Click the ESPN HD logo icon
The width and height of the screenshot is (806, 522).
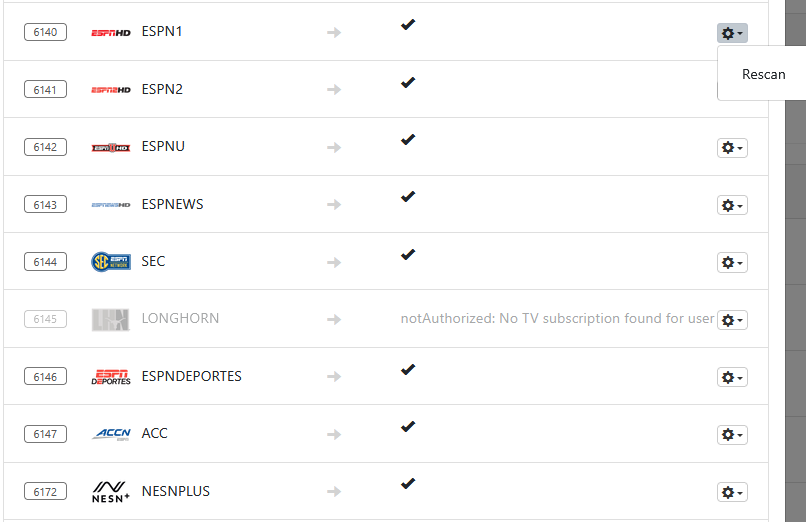pos(111,33)
